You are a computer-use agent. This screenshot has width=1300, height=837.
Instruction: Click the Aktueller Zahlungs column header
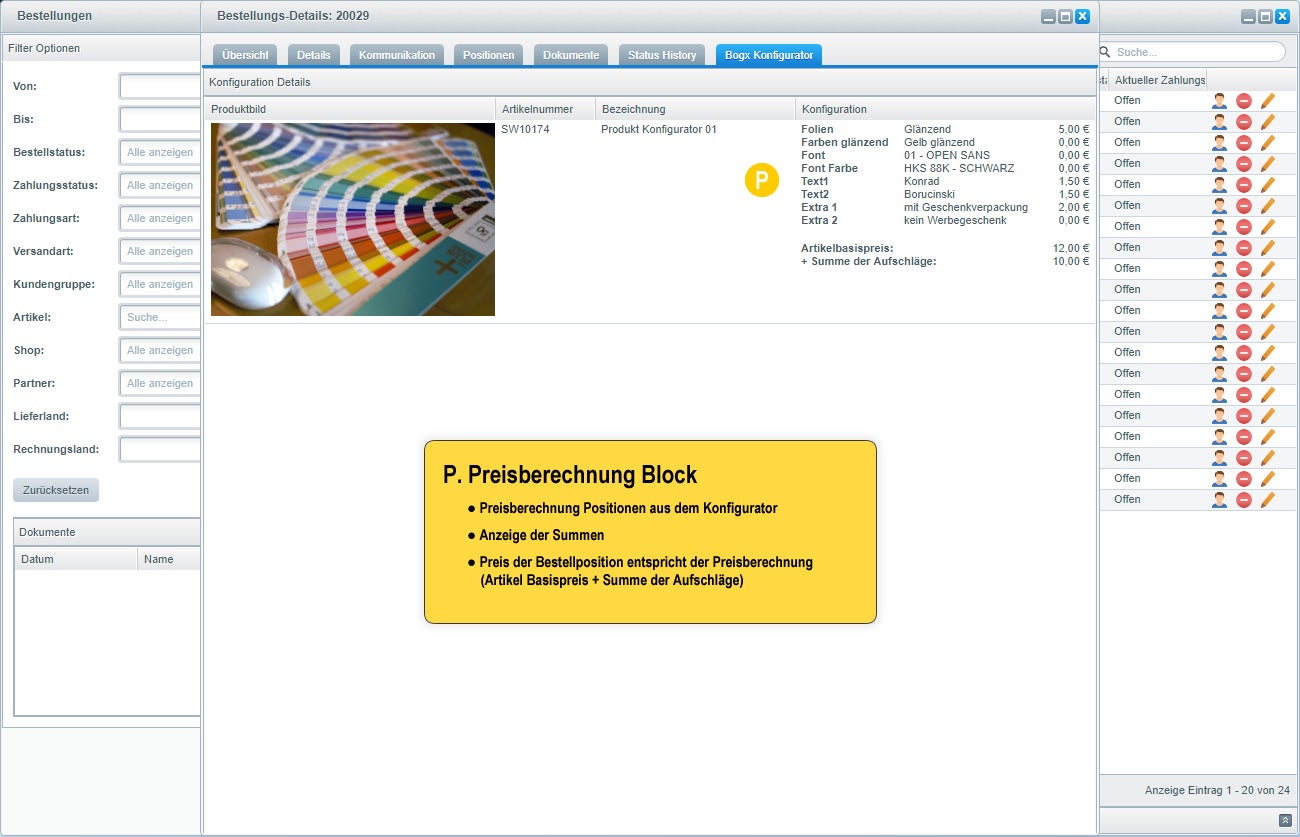tap(1157, 79)
